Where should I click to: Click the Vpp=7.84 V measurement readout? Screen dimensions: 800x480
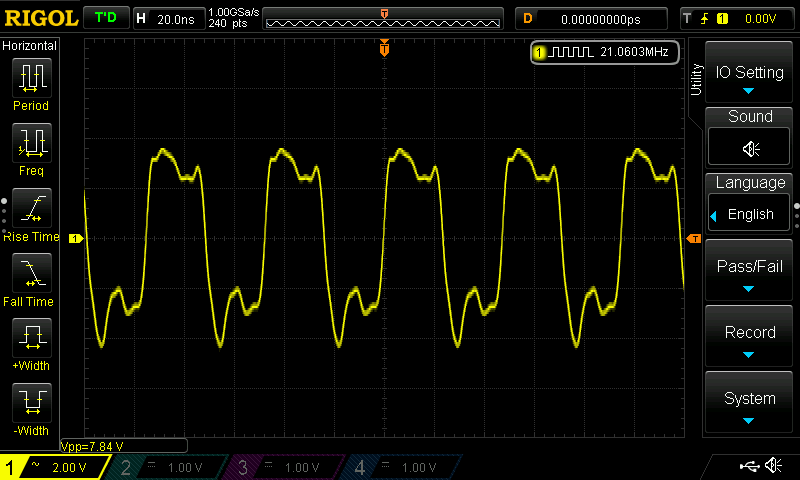tap(92, 446)
